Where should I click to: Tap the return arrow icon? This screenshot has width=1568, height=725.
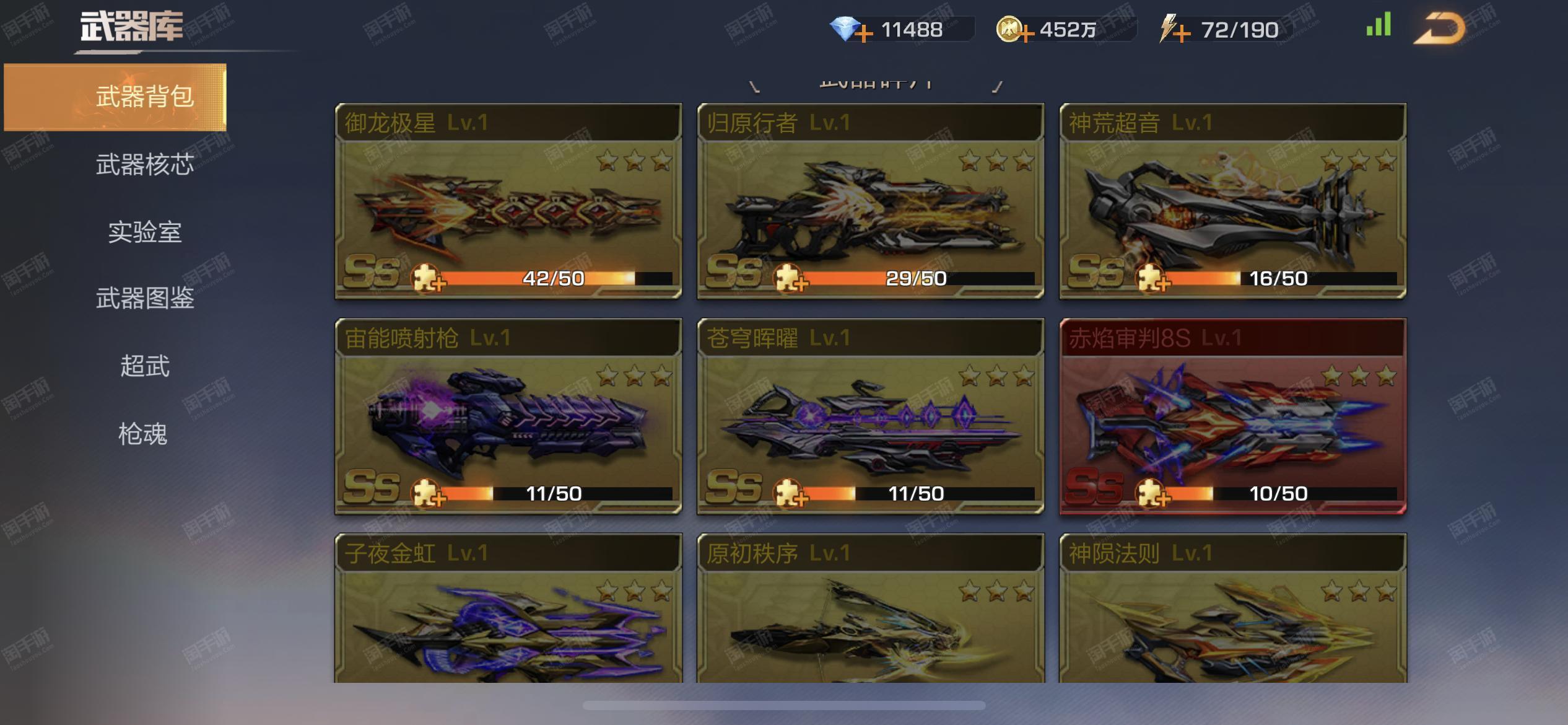click(x=1439, y=29)
